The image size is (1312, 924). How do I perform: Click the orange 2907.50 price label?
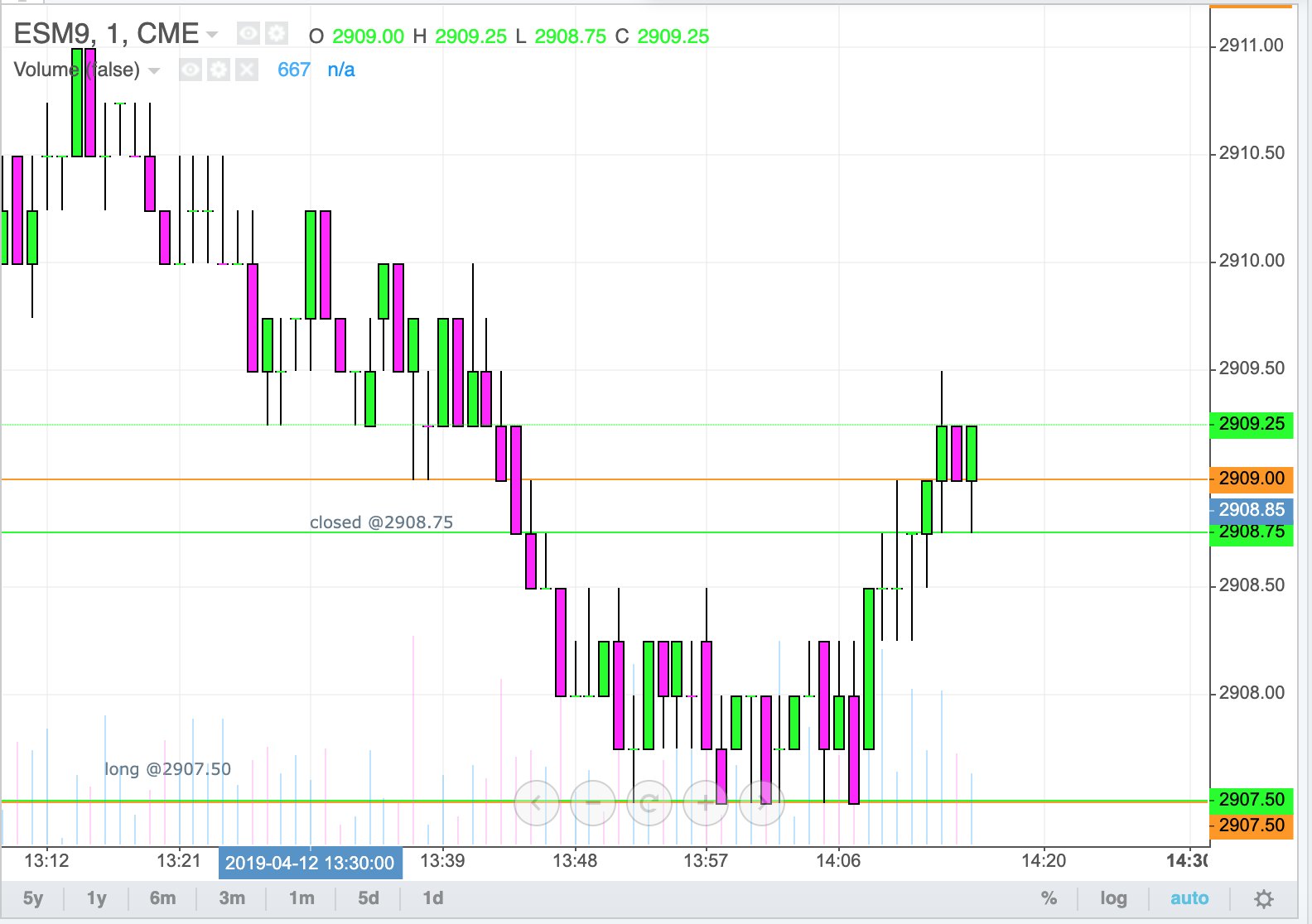[1252, 825]
